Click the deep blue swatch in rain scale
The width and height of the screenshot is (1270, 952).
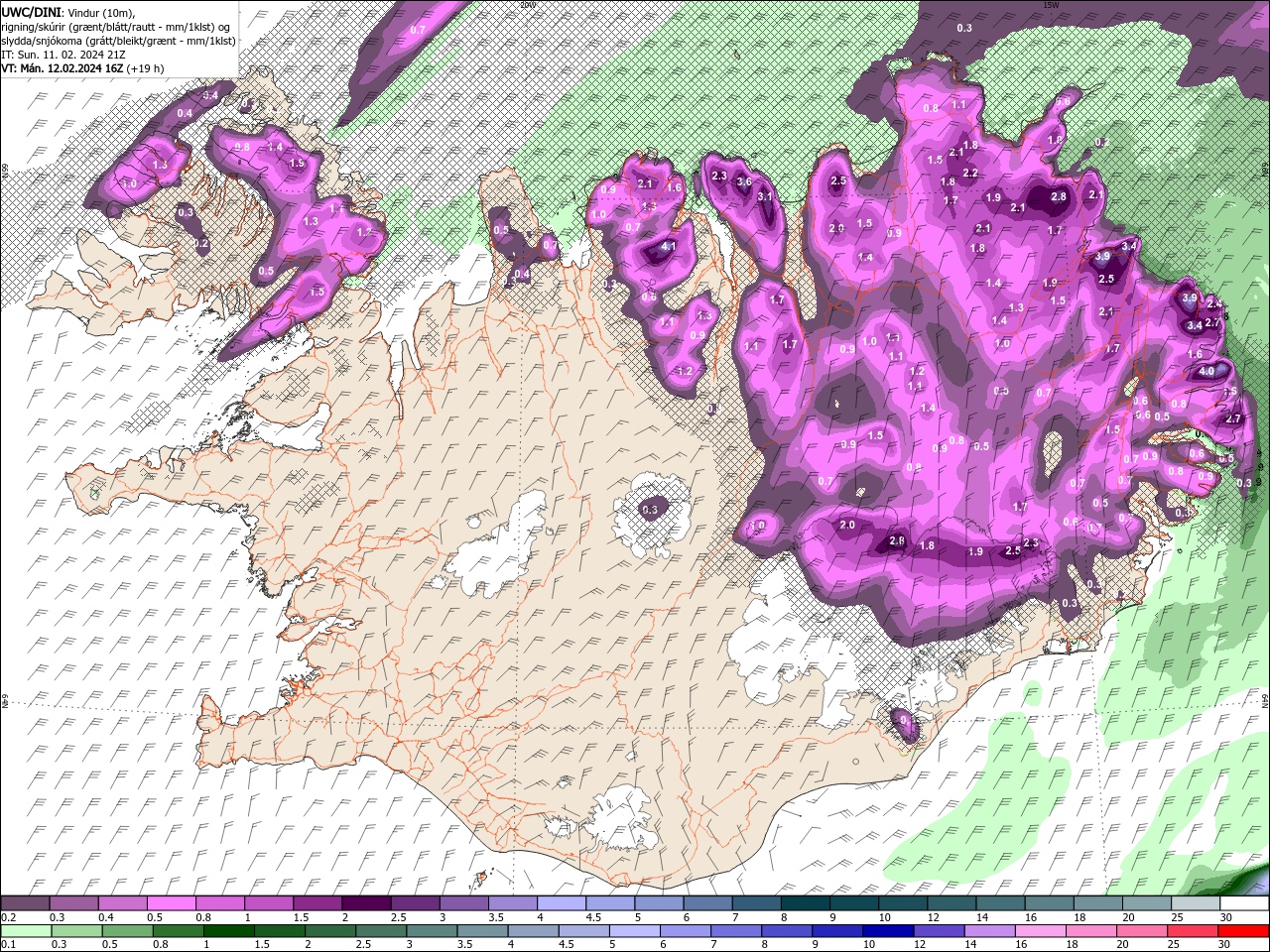click(888, 931)
